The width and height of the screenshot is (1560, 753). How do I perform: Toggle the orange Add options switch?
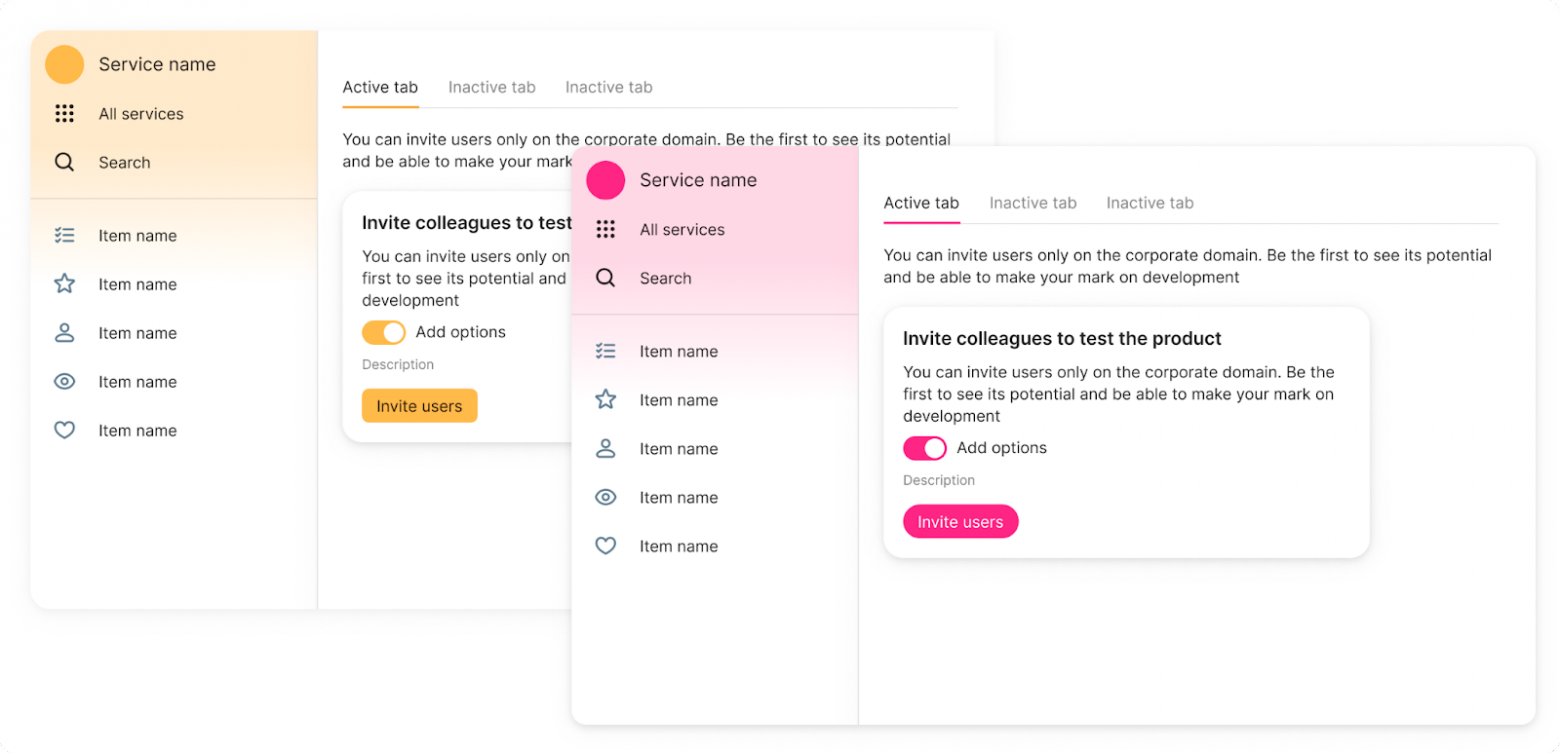[383, 332]
